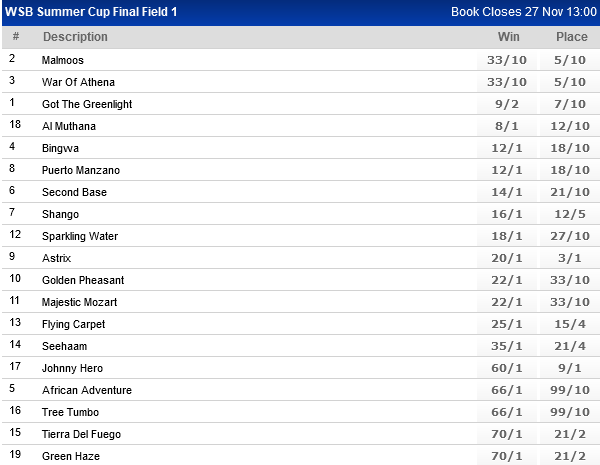600x465 pixels.
Task: Select the Green Haze runner name
Action: click(71, 456)
